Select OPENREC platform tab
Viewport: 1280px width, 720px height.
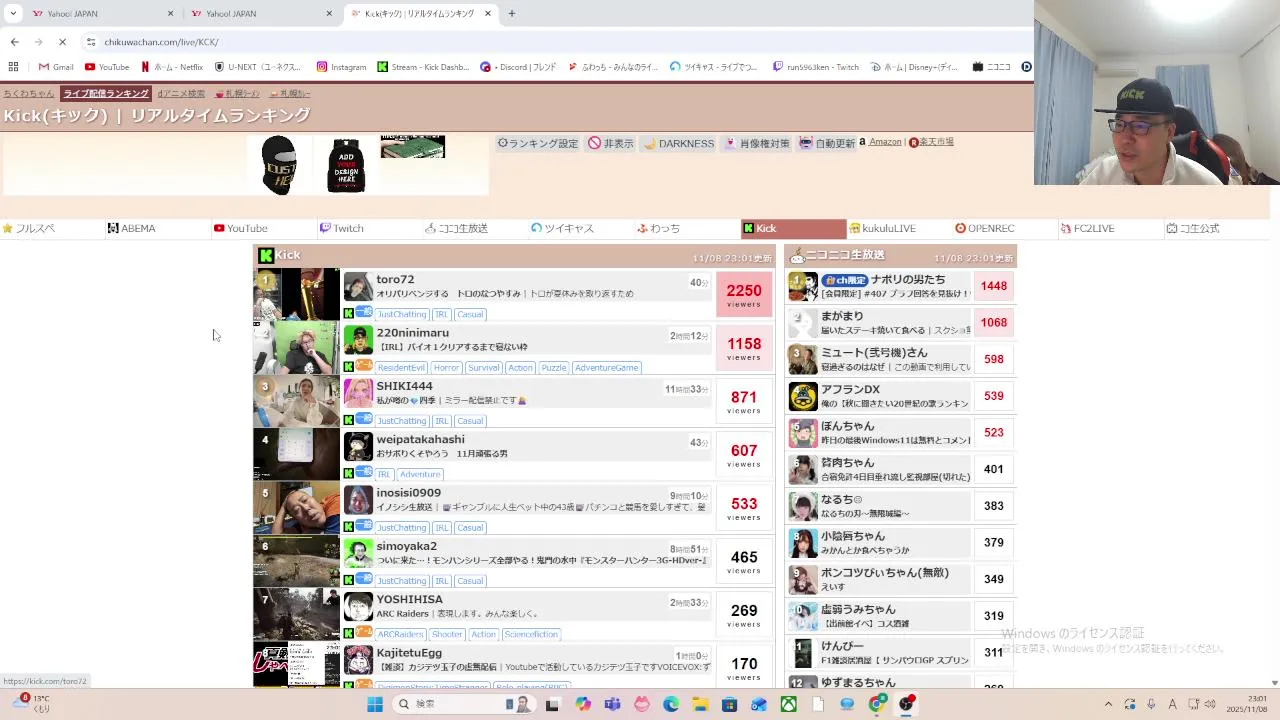pyautogui.click(x=1006, y=228)
